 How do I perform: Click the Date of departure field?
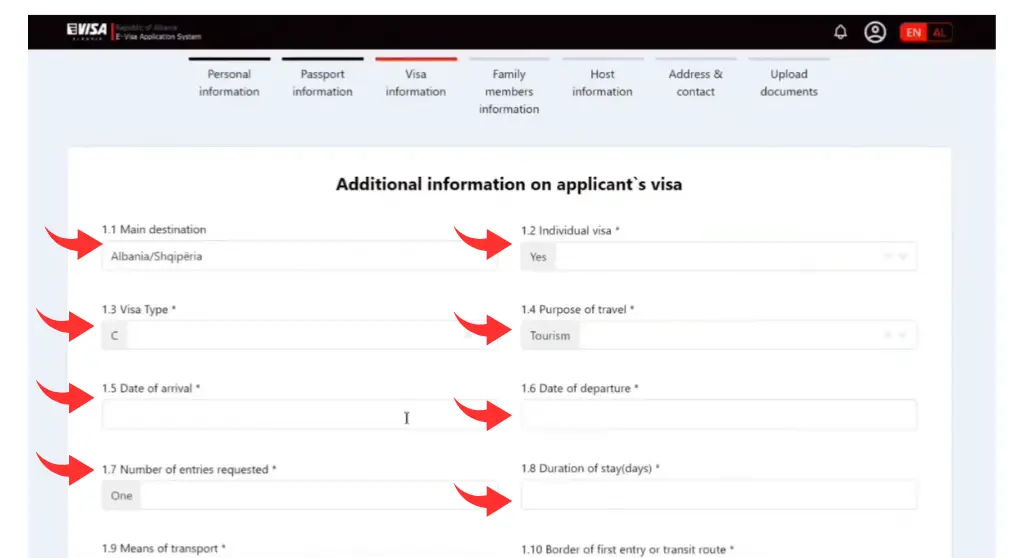coord(718,415)
